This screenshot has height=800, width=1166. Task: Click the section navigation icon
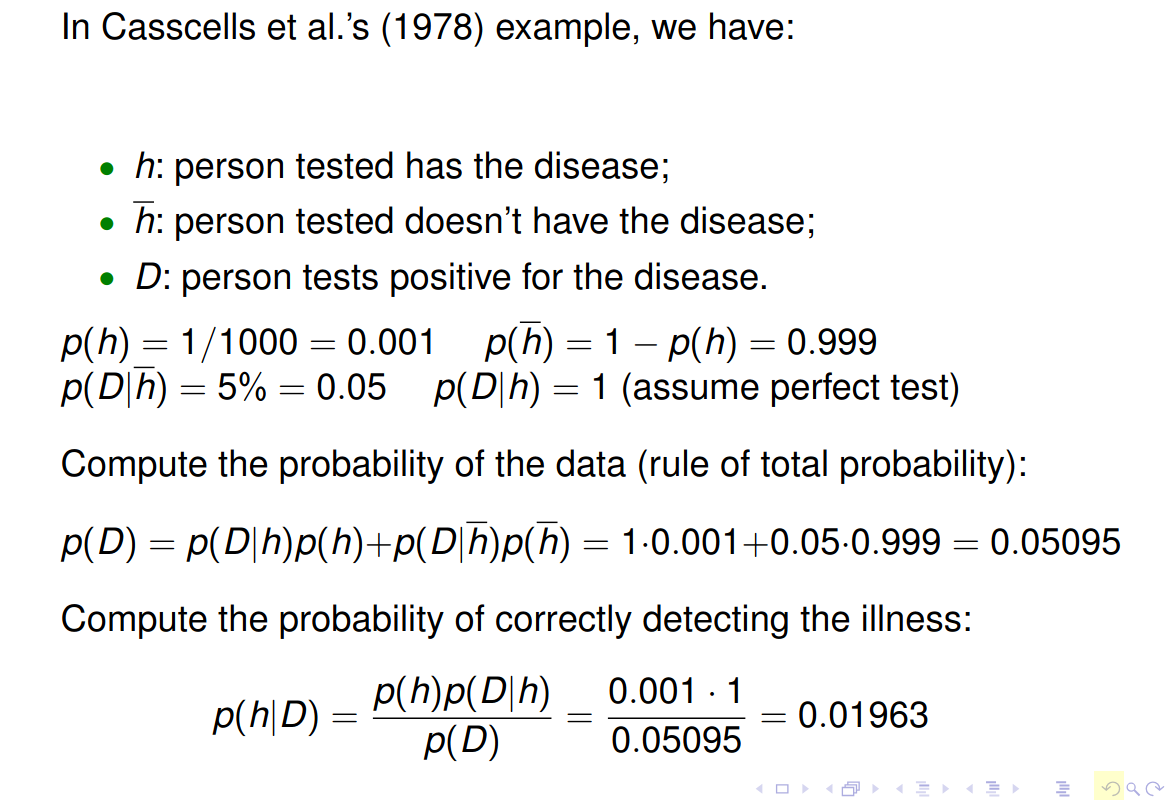993,788
